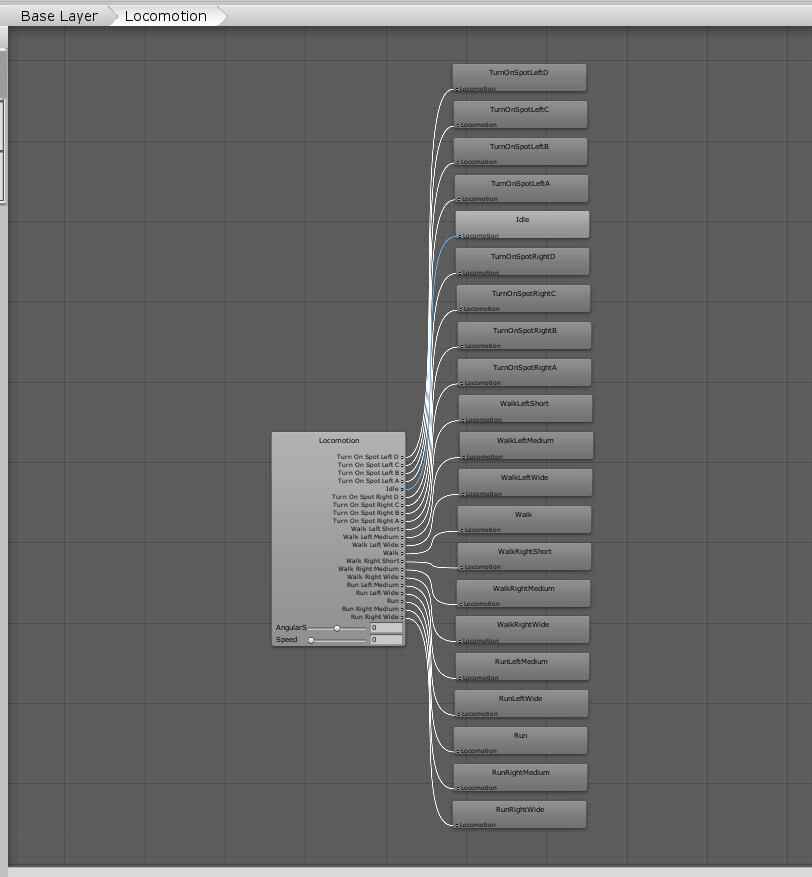Select the TurnOnSpotRightC motion node
The height and width of the screenshot is (877, 812).
click(x=523, y=299)
